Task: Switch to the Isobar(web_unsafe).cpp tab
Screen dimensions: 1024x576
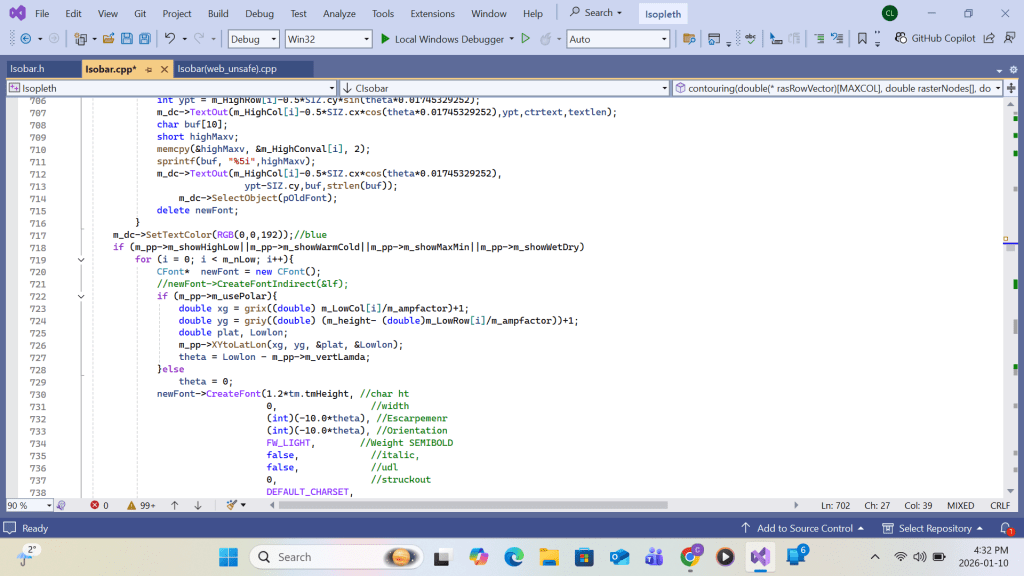Action: (x=227, y=69)
